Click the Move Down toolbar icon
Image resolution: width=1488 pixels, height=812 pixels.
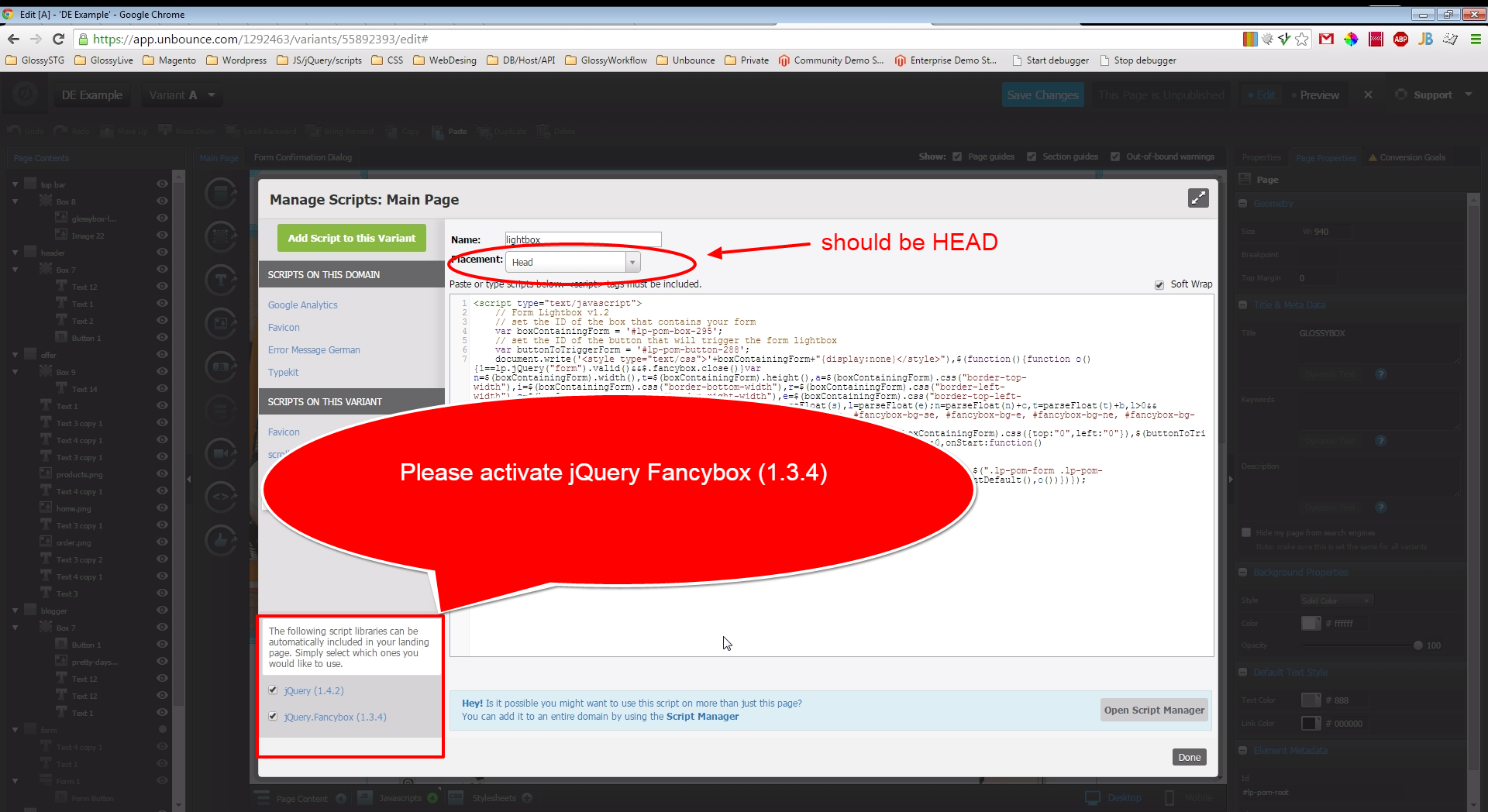(x=164, y=131)
